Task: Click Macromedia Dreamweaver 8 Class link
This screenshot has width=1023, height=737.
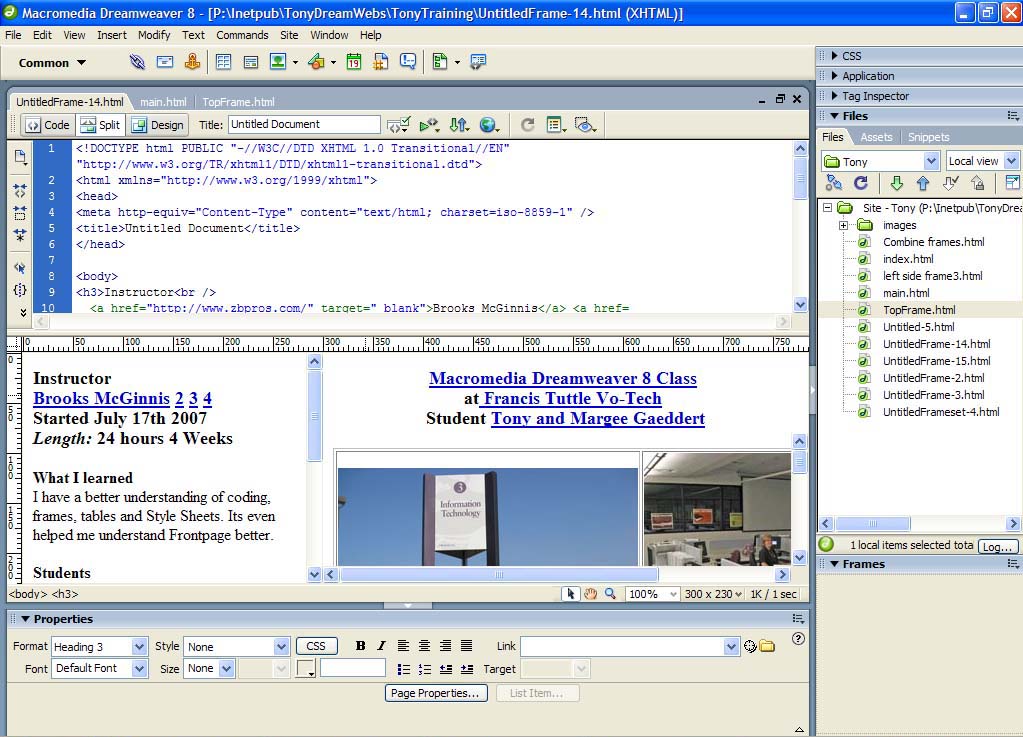Action: pyautogui.click(x=562, y=378)
